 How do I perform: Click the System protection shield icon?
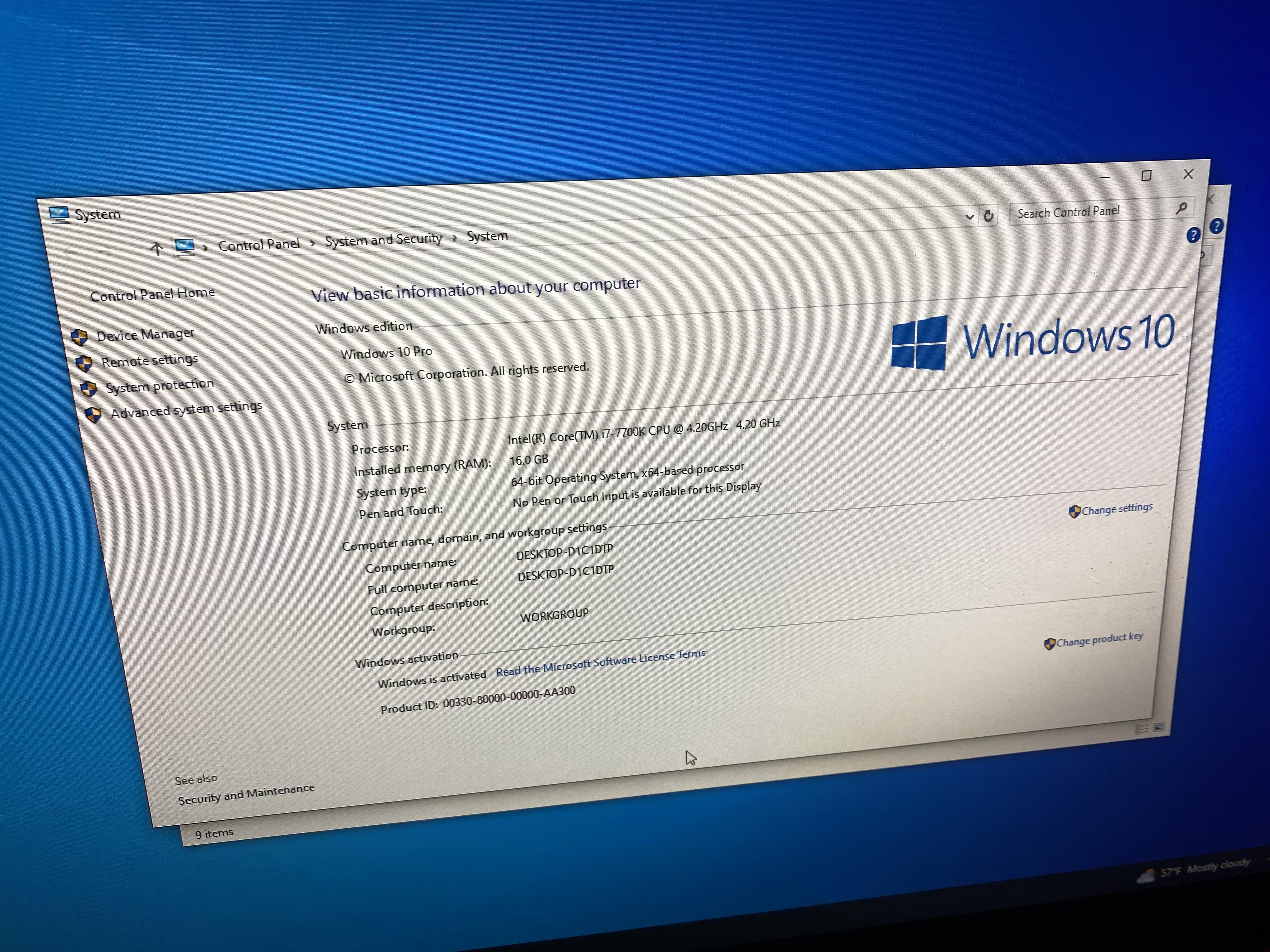coord(89,388)
